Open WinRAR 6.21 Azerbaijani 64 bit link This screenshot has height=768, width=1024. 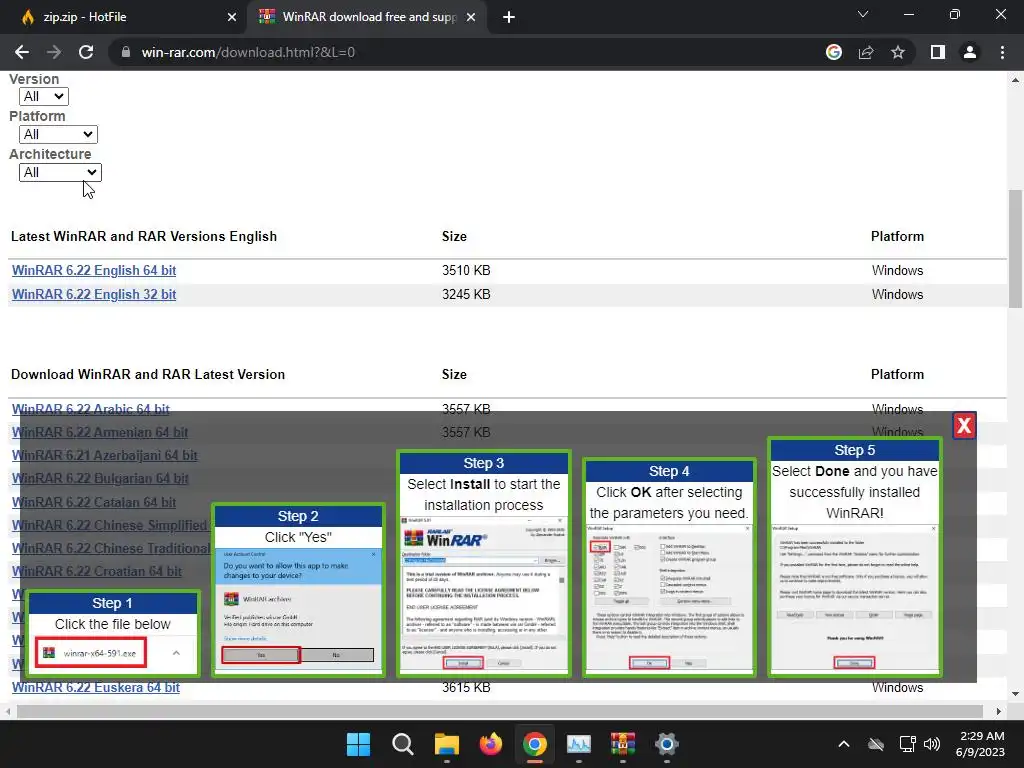[104, 456]
